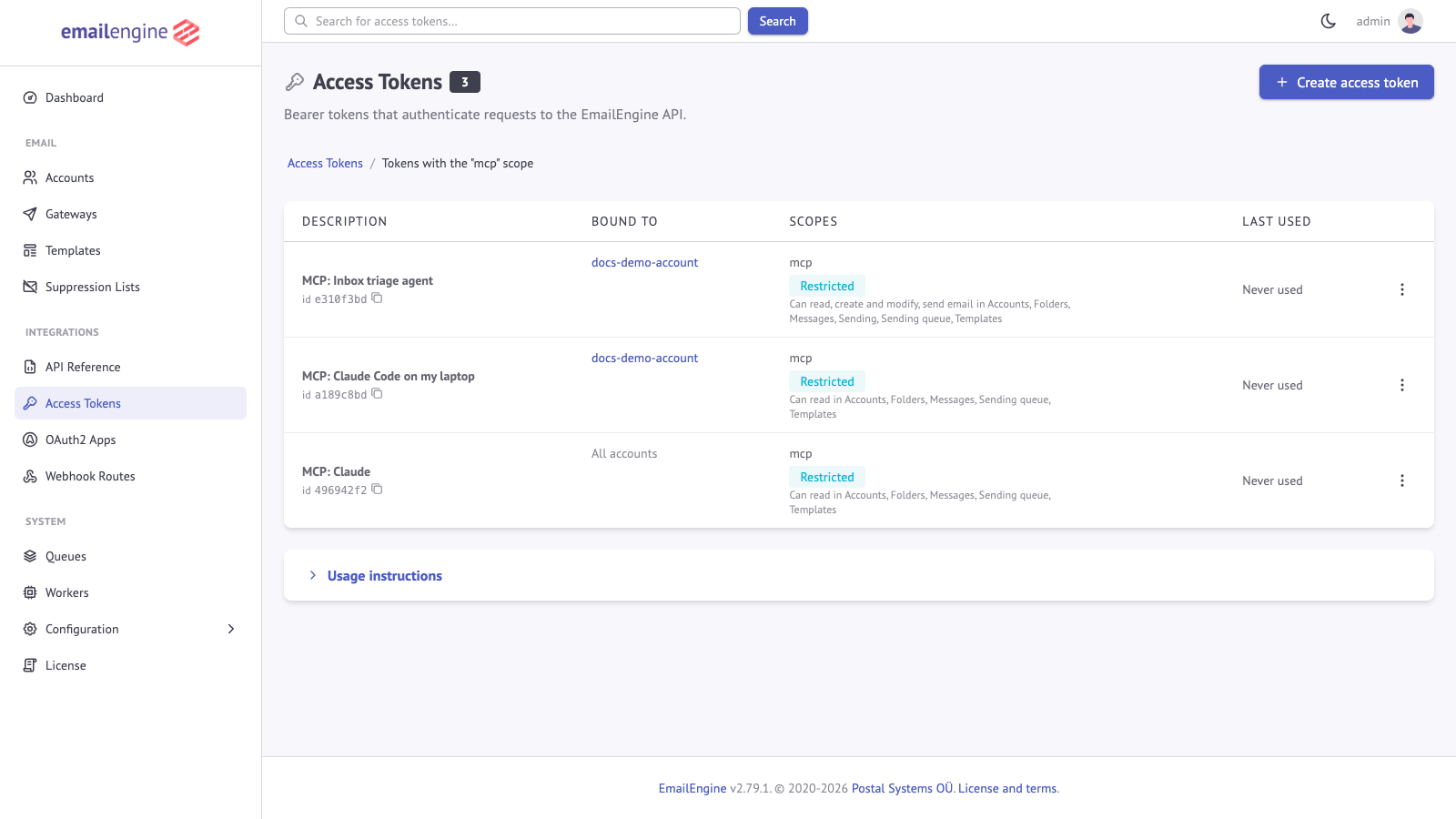Click the Workers CPU icon
Screen dimensions: 1456x819
coord(30,592)
